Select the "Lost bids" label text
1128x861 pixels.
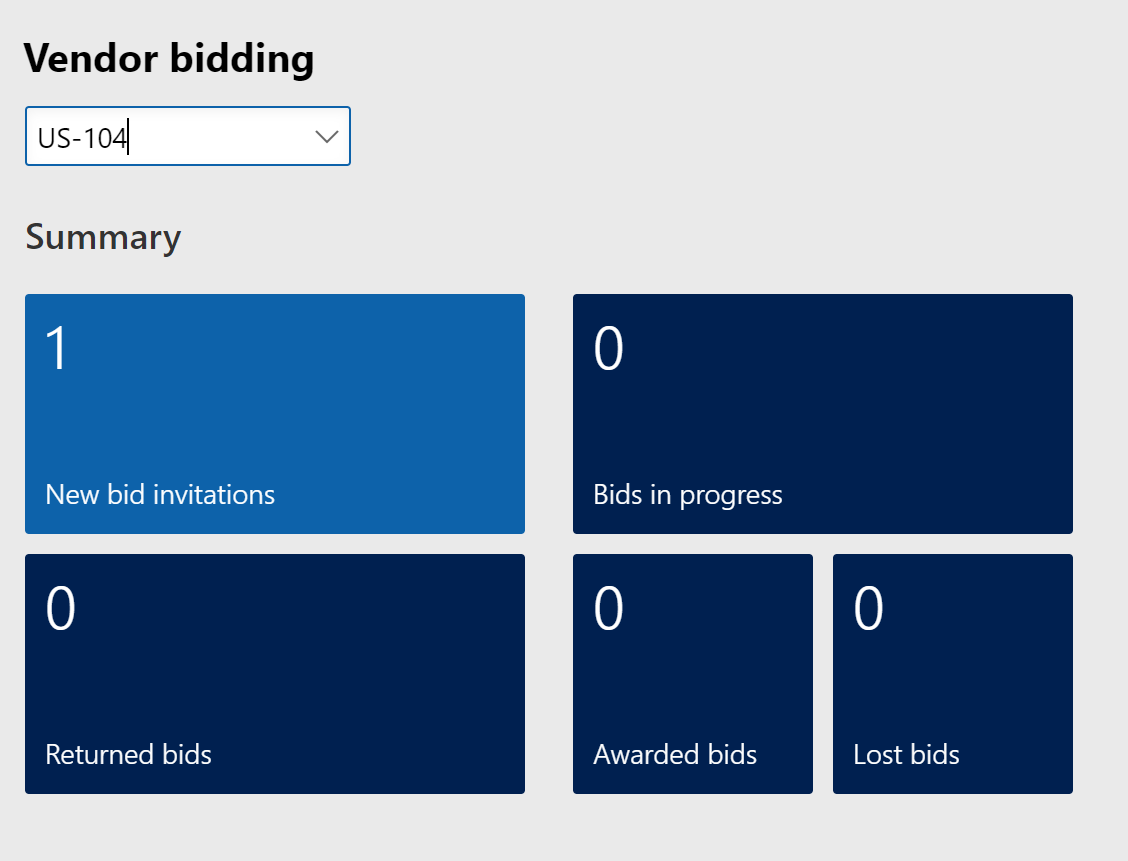point(906,754)
